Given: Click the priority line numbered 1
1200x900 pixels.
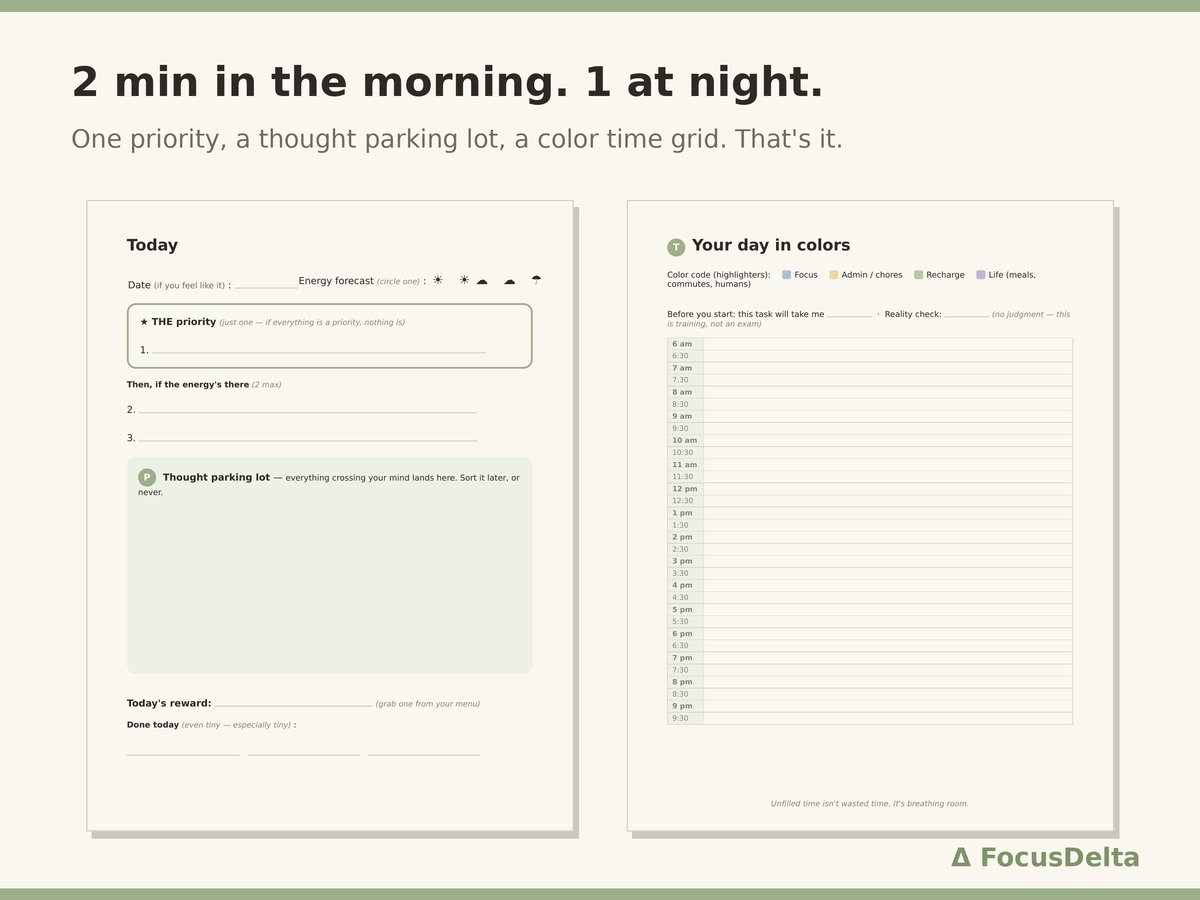Looking at the screenshot, I should pyautogui.click(x=319, y=351).
